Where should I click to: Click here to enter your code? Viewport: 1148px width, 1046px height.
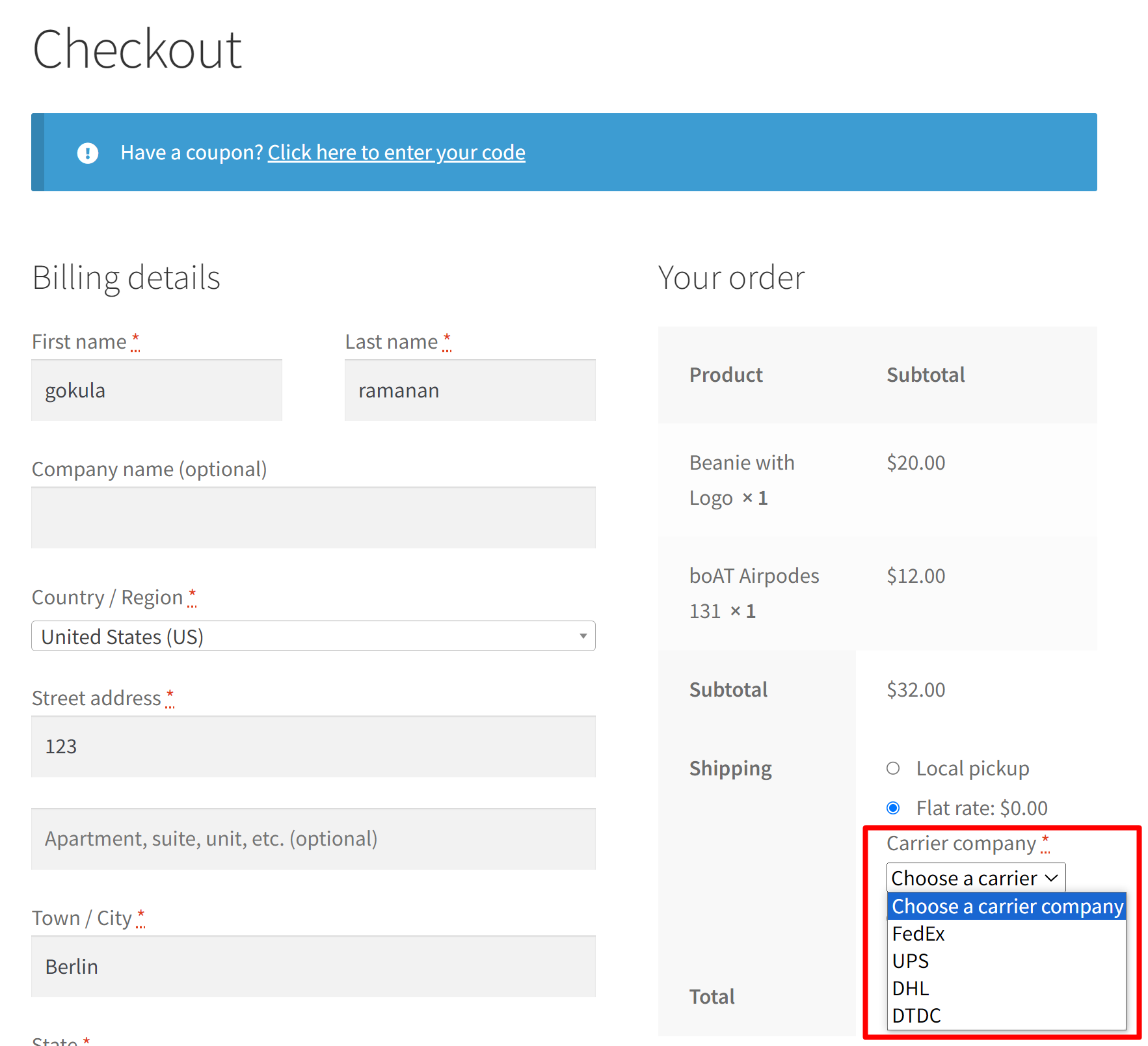[396, 152]
